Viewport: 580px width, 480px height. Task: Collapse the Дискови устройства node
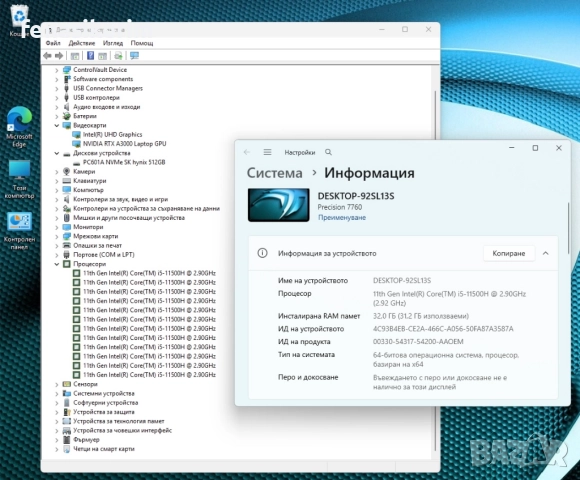pyautogui.click(x=57, y=153)
